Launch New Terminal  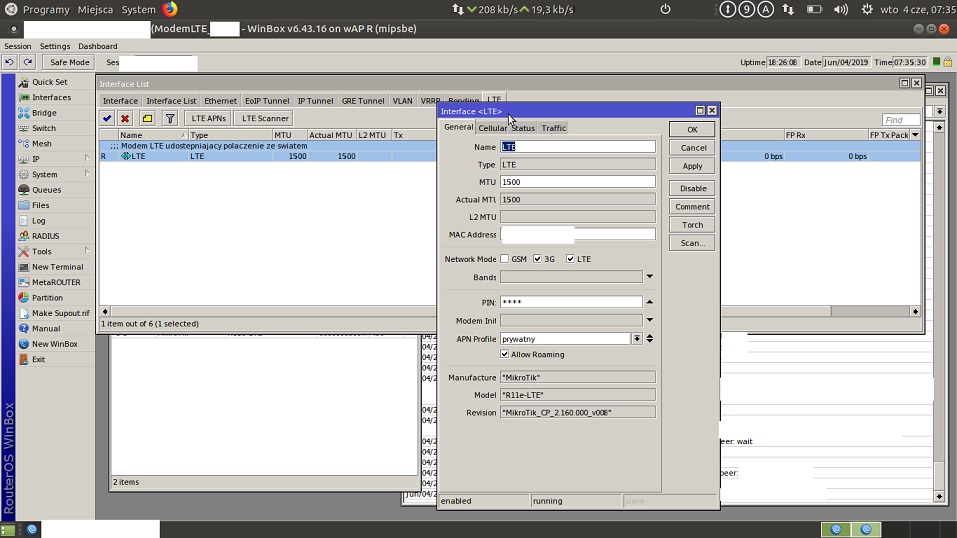click(x=57, y=267)
